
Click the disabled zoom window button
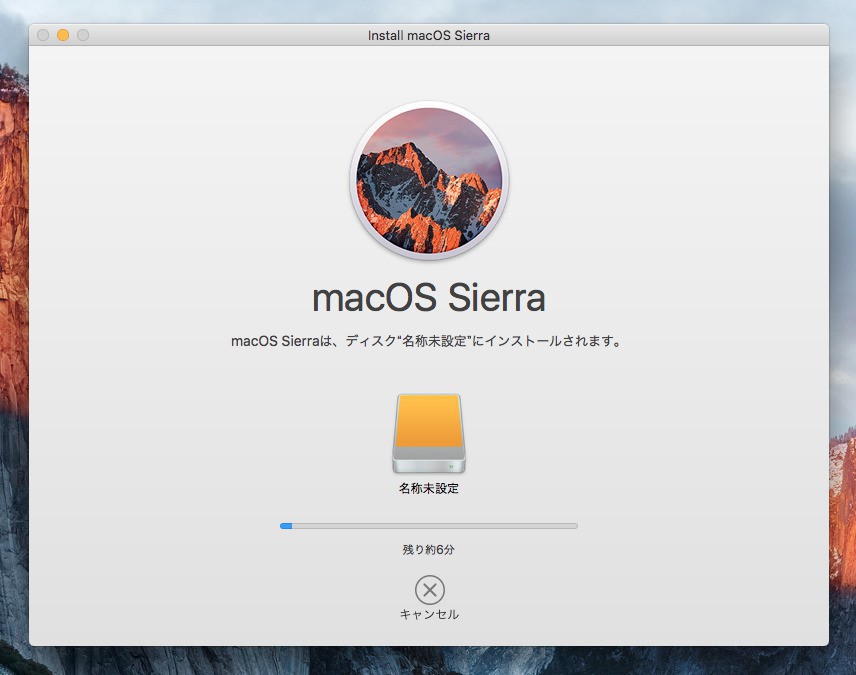pyautogui.click(x=83, y=35)
